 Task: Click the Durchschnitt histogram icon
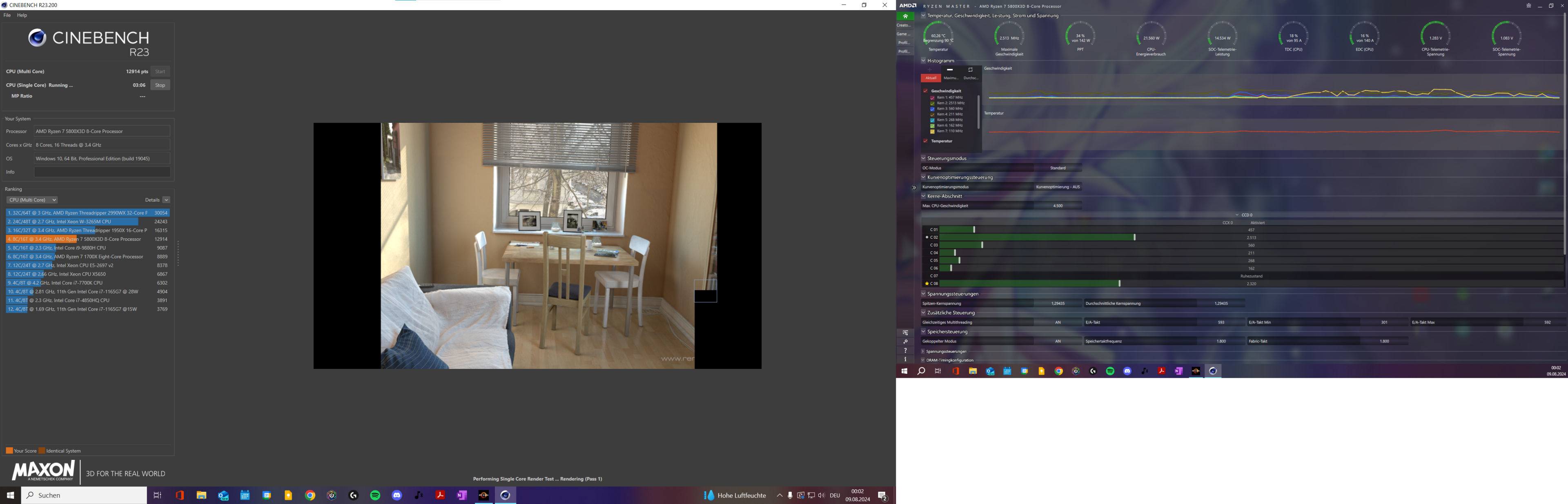click(x=970, y=71)
